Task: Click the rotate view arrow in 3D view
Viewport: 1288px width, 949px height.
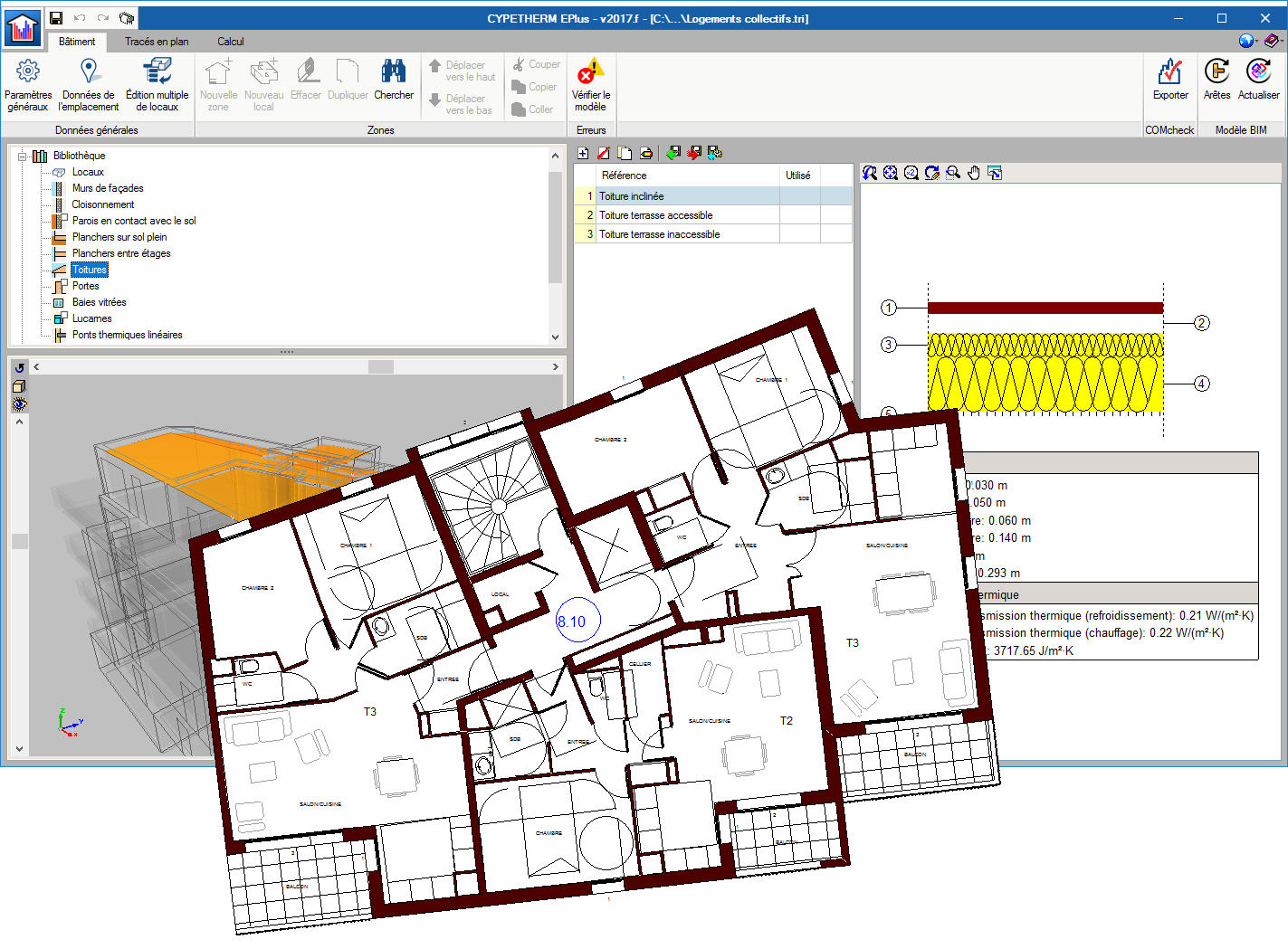Action: click(19, 367)
